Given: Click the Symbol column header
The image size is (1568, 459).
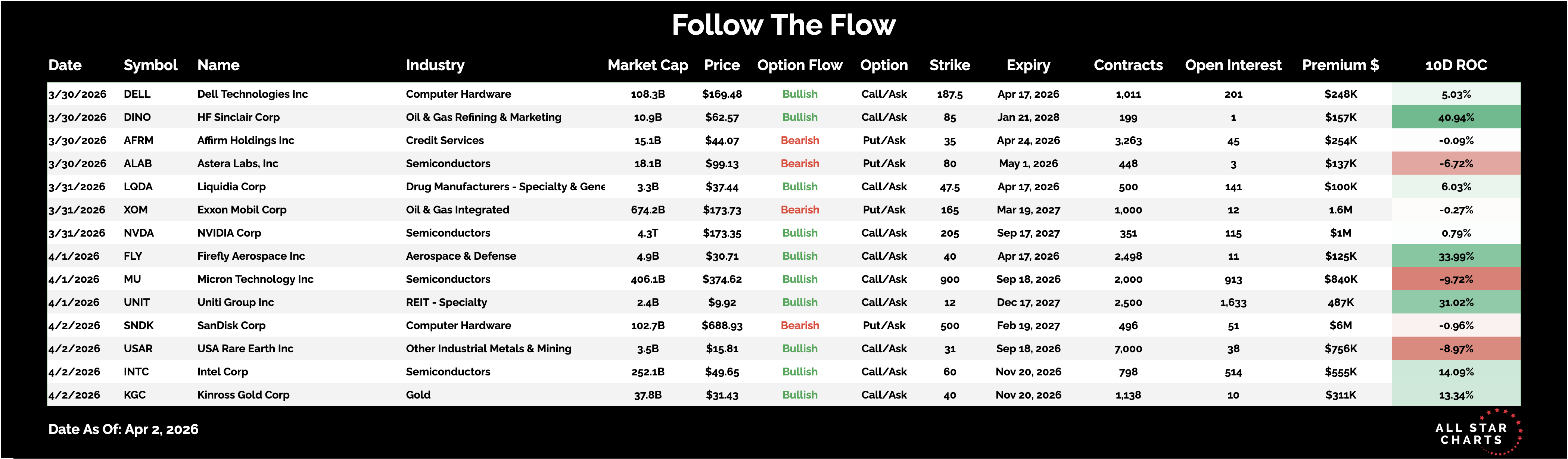Looking at the screenshot, I should click(x=150, y=65).
